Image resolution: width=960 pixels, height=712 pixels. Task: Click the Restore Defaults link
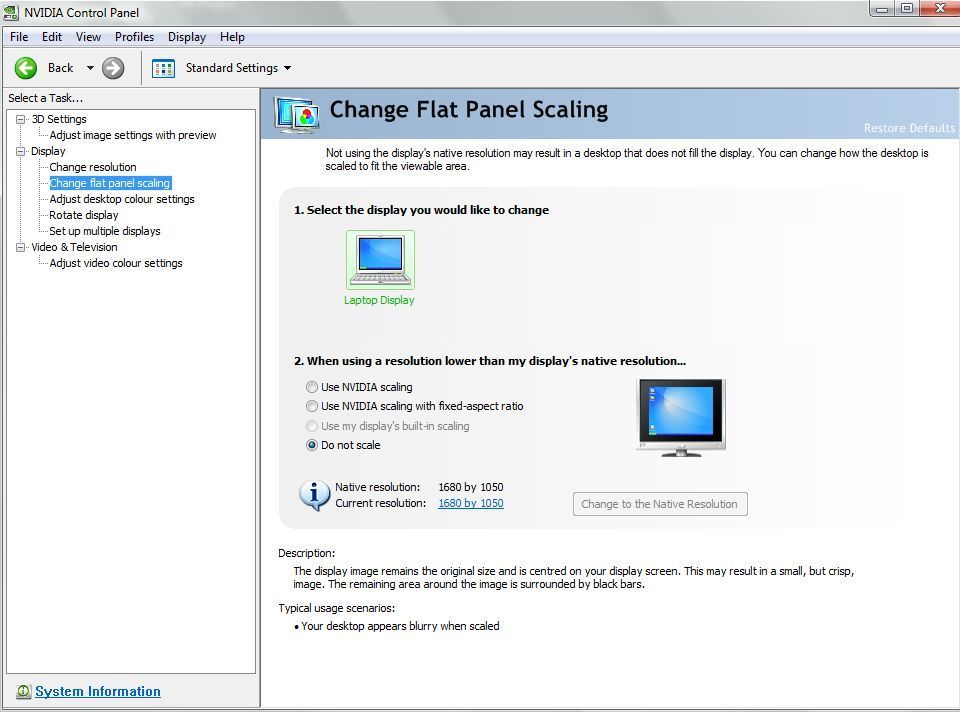909,128
